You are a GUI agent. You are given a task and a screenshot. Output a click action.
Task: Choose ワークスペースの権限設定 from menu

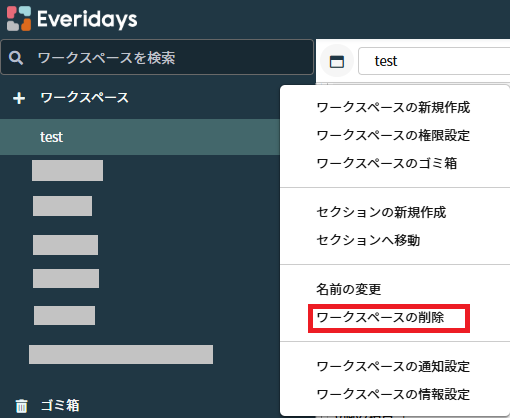(393, 135)
